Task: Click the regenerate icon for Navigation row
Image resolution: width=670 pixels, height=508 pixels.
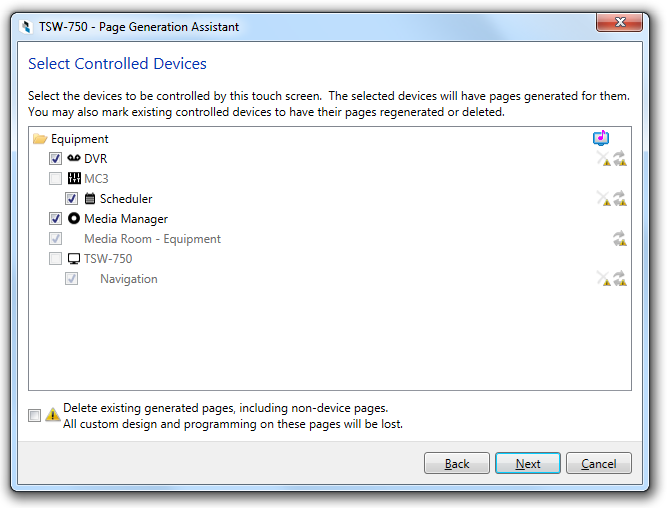Action: (x=620, y=279)
